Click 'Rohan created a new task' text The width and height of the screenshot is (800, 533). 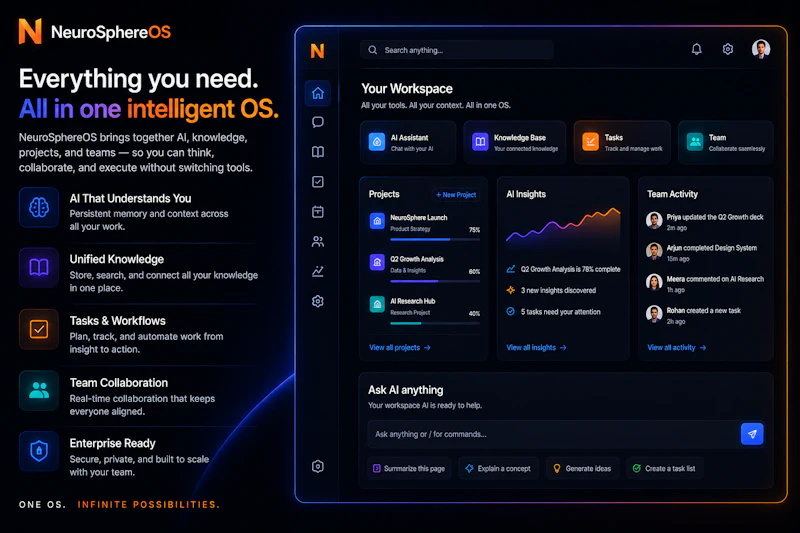[704, 310]
